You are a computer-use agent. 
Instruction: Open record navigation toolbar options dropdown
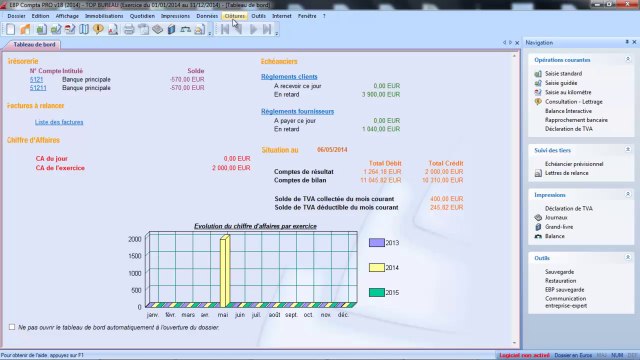pos(276,33)
